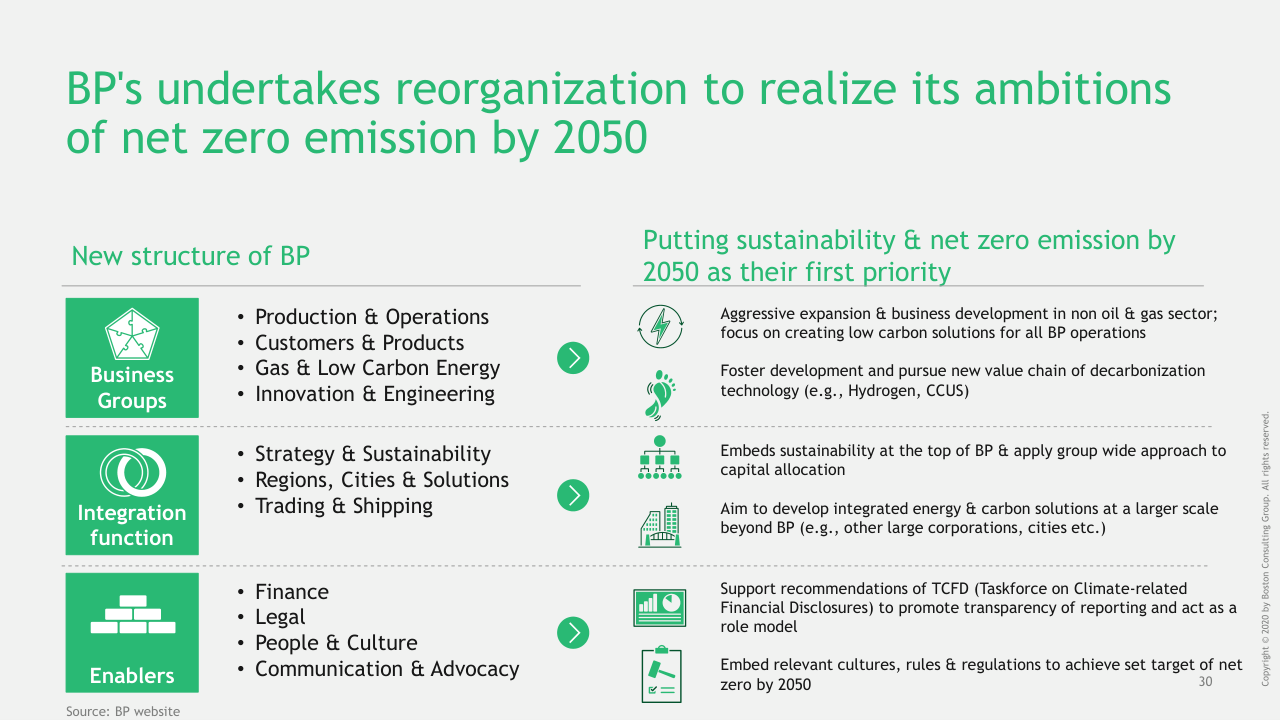Click the city buildings icon
The image size is (1280, 720).
tap(659, 525)
